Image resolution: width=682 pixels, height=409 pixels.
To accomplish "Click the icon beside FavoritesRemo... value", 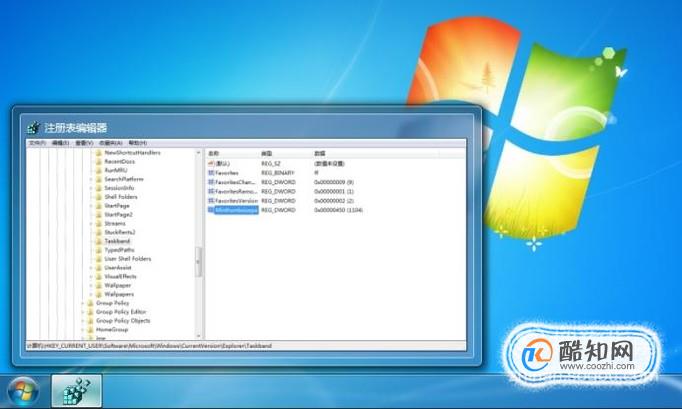I will point(211,191).
